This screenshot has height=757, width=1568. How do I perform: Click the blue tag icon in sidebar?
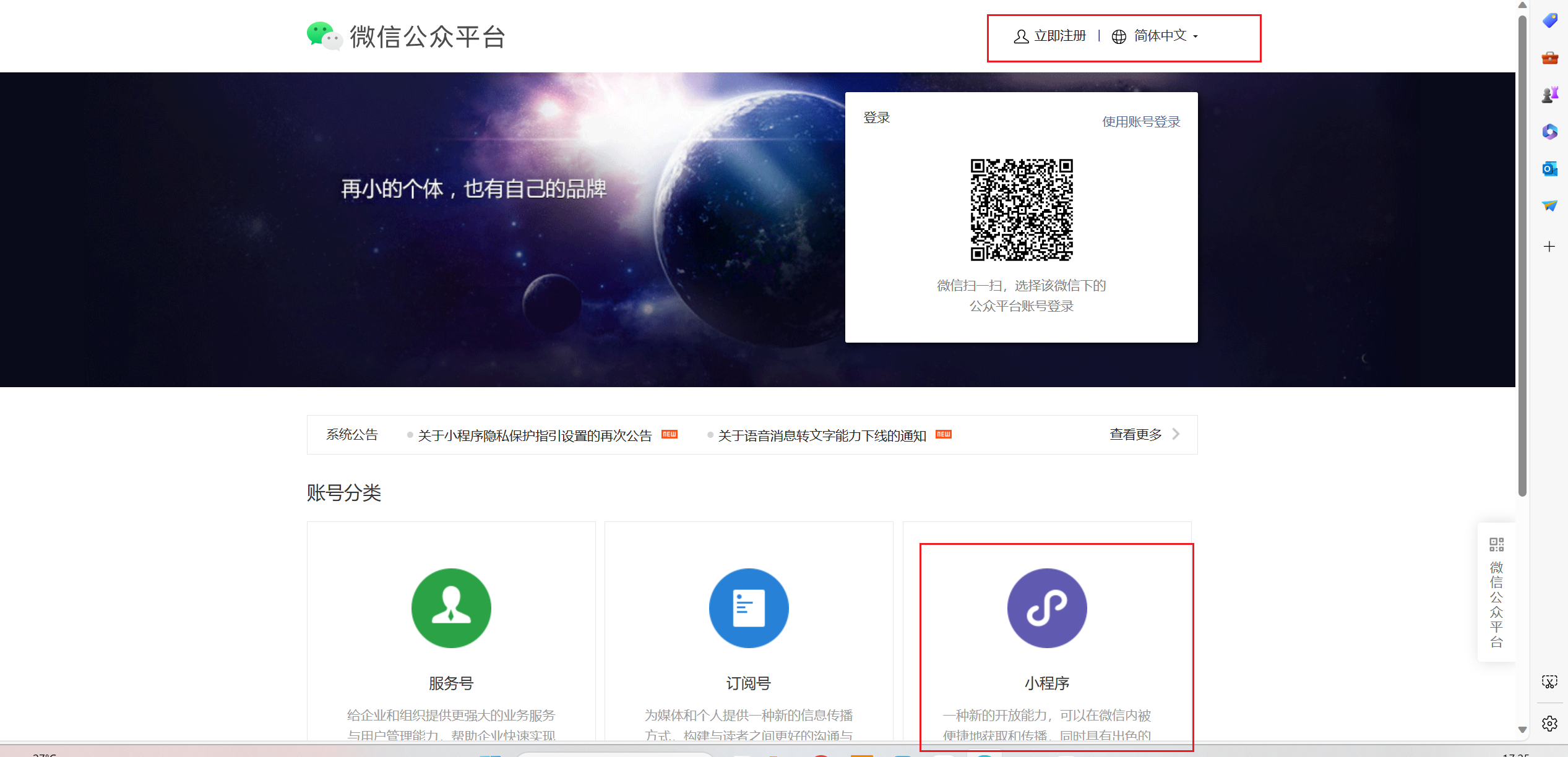(x=1549, y=21)
